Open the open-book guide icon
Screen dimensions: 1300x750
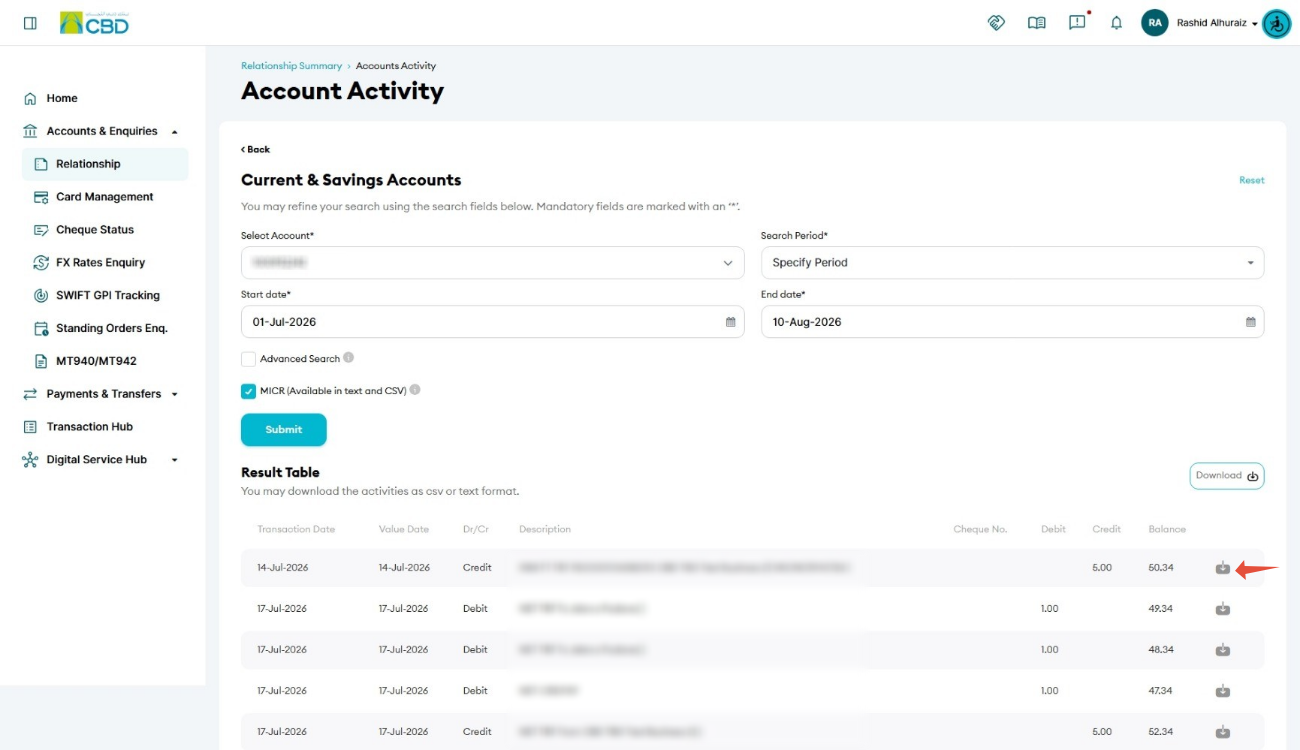(x=1037, y=23)
